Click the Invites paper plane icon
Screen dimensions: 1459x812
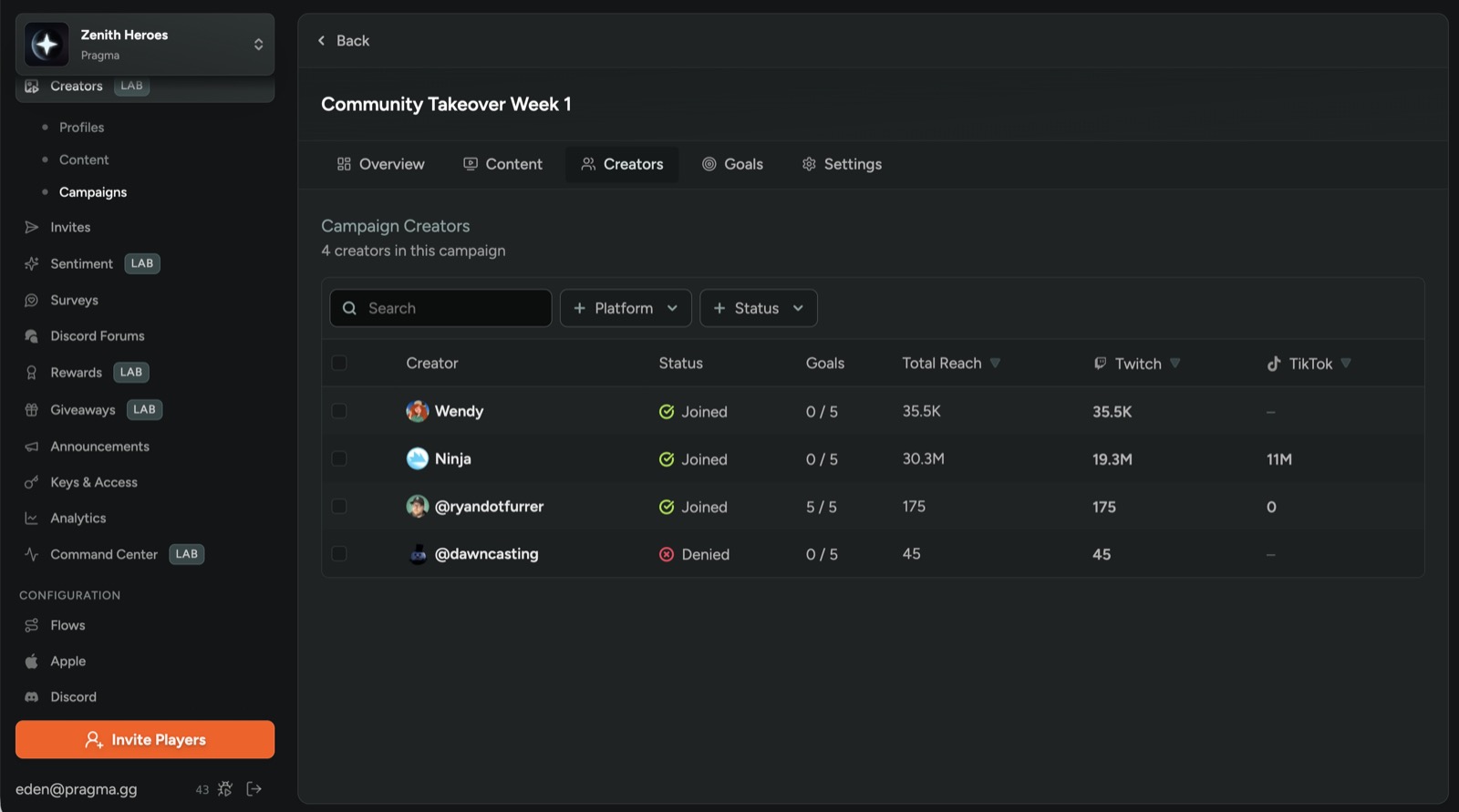tap(32, 227)
